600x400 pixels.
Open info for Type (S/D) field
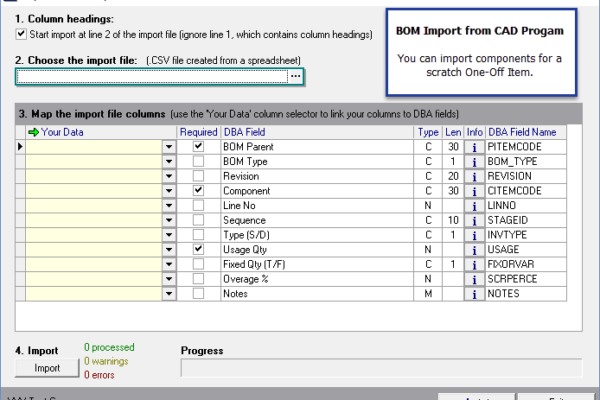[474, 235]
